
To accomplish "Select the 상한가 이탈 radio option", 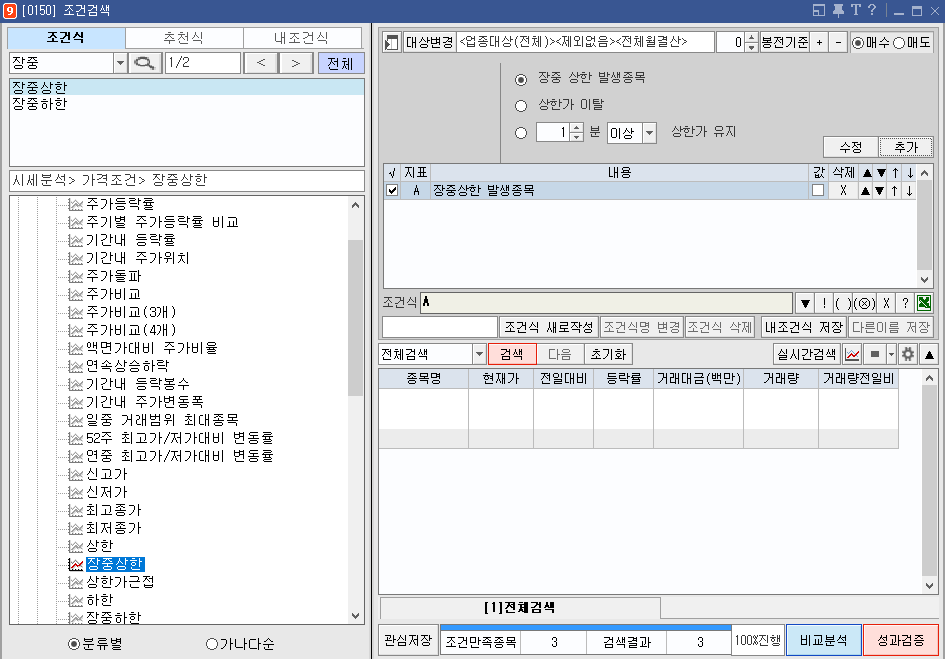I will click(x=523, y=107).
